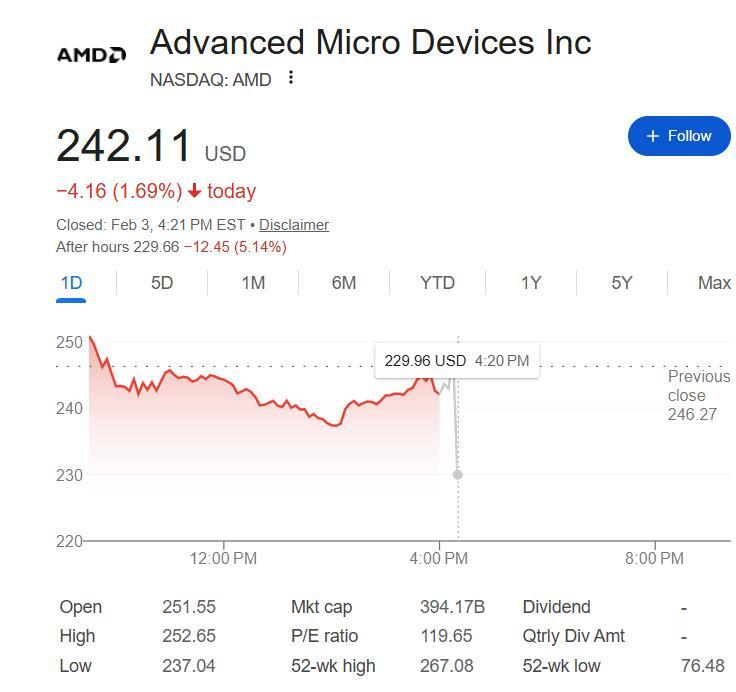Click the Advanced Micro Devices Inc title
Screen dimensions: 736x692
point(370,43)
